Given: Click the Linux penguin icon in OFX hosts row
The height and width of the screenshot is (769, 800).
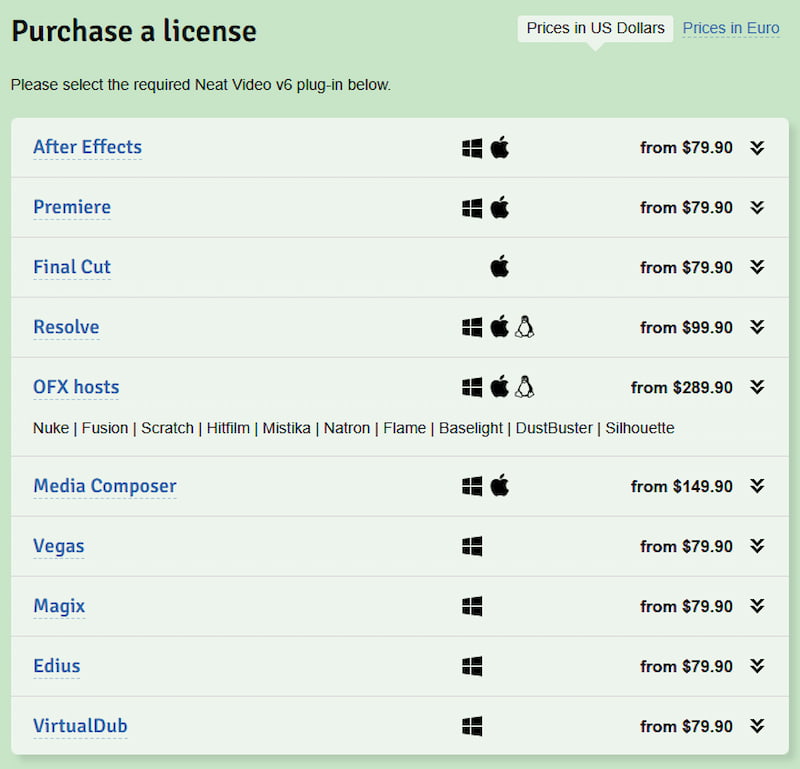Looking at the screenshot, I should click(524, 387).
